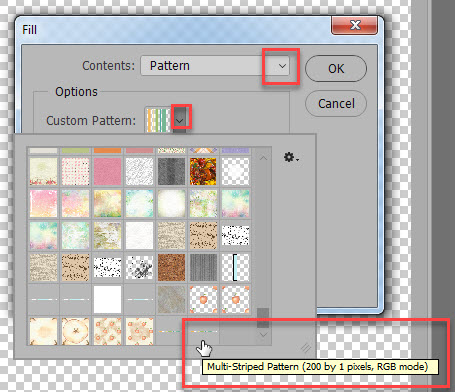
Task: Select the autumn leaves pattern
Action: tap(203, 171)
